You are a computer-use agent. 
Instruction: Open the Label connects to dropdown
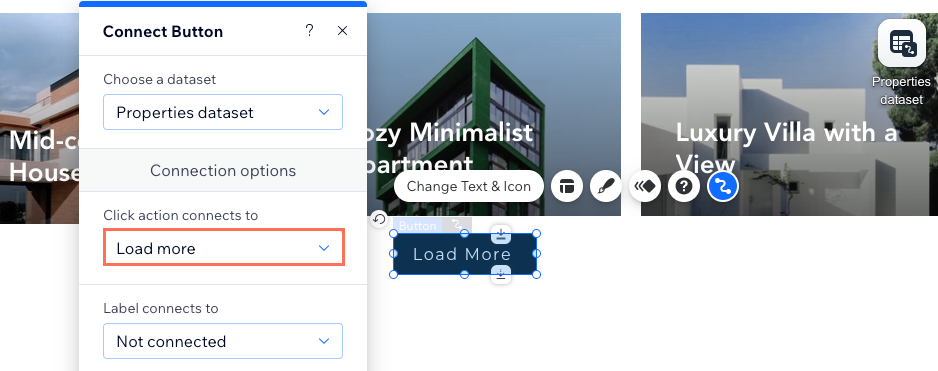(x=223, y=341)
